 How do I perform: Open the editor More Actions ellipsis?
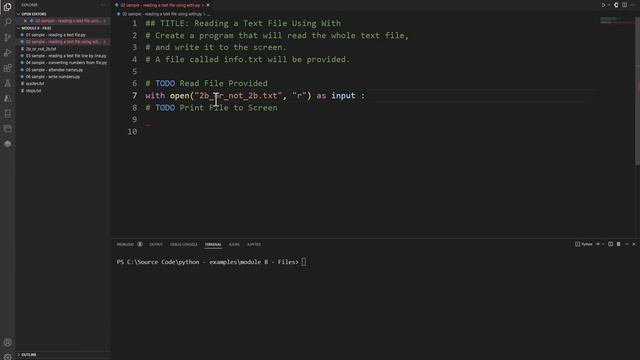pyautogui.click(x=633, y=5)
